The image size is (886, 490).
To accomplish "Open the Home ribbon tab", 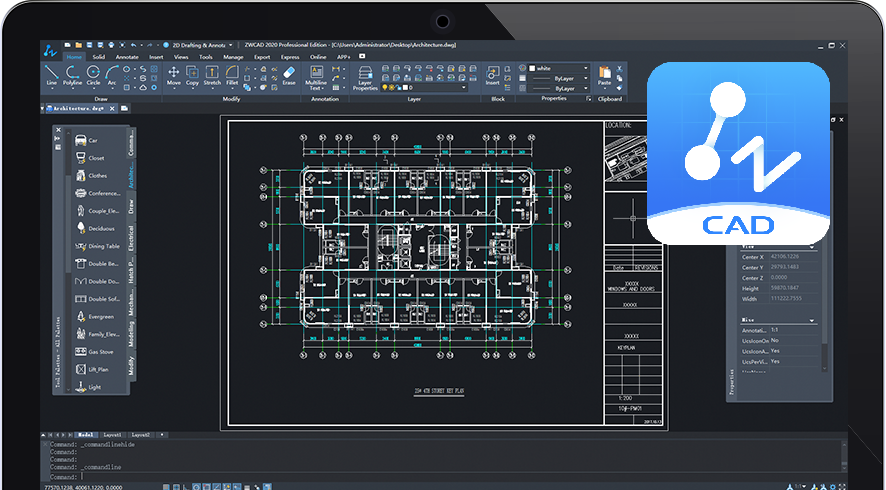I will click(x=74, y=57).
